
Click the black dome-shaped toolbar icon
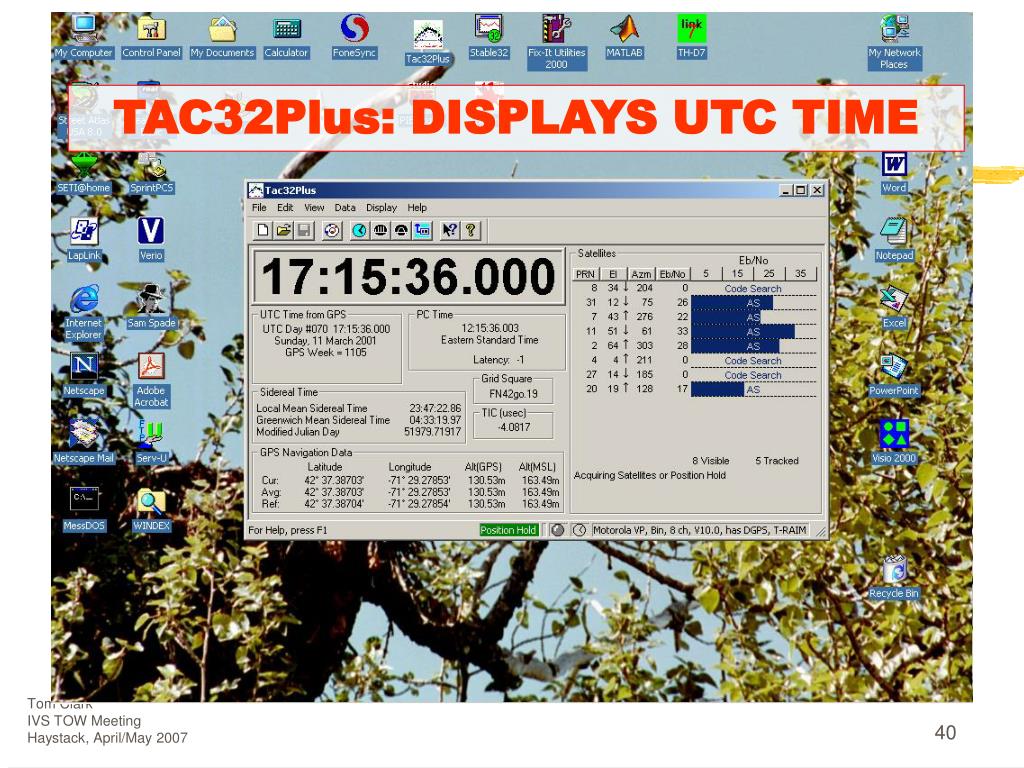401,230
